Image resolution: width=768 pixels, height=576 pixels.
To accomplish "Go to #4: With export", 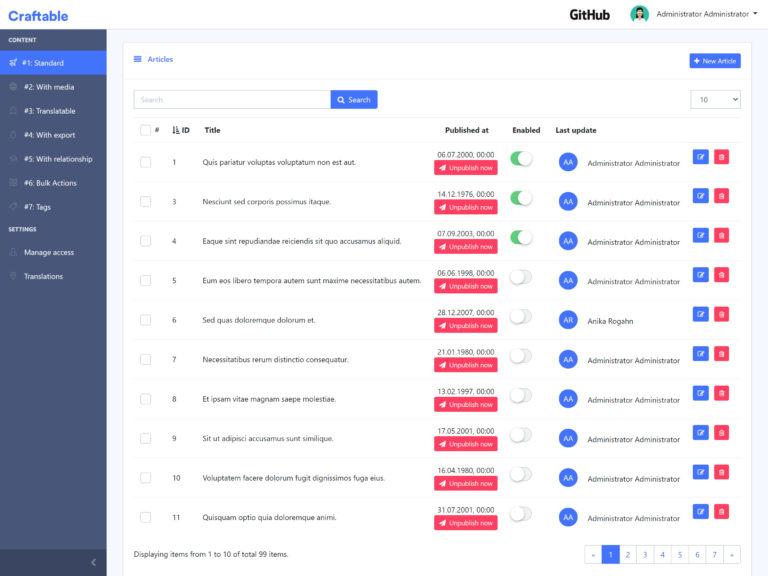I will (53, 135).
